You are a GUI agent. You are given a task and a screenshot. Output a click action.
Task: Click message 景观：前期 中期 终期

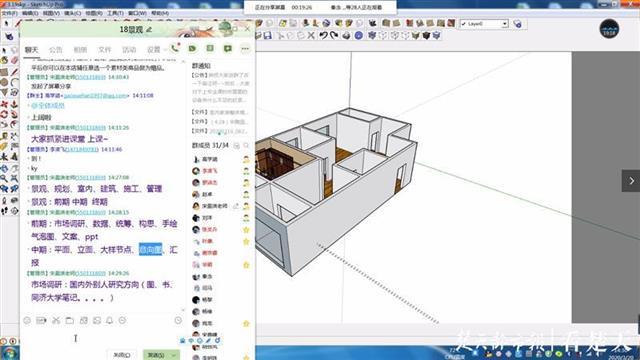[x=69, y=202]
